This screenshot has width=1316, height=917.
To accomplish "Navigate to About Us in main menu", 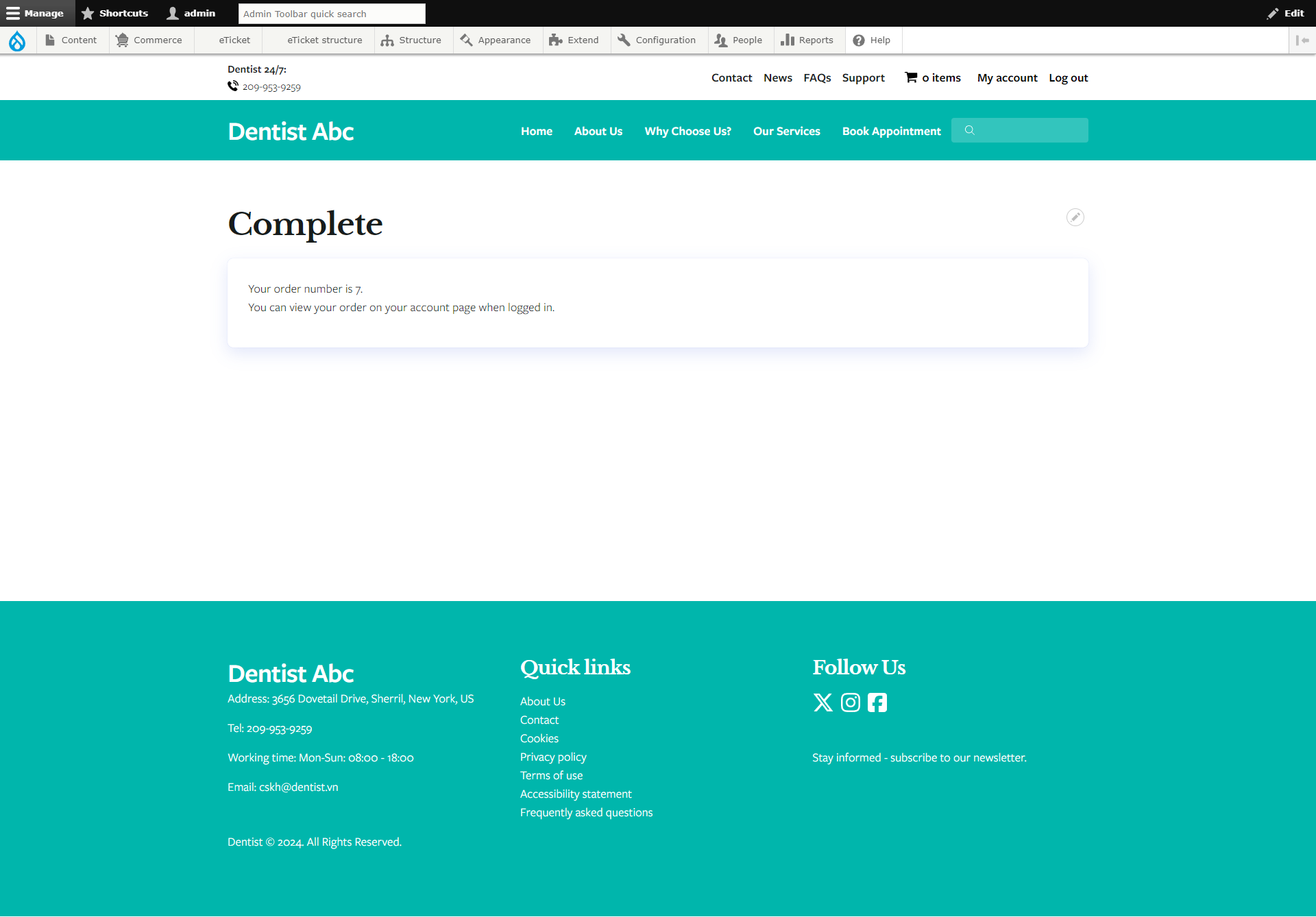I will click(598, 131).
